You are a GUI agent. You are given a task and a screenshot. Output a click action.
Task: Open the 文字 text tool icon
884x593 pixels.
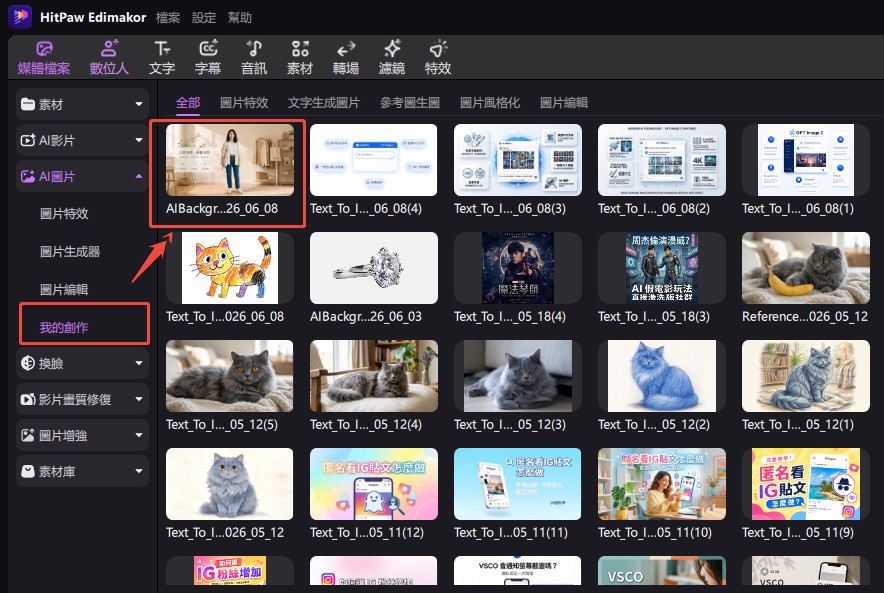click(162, 48)
